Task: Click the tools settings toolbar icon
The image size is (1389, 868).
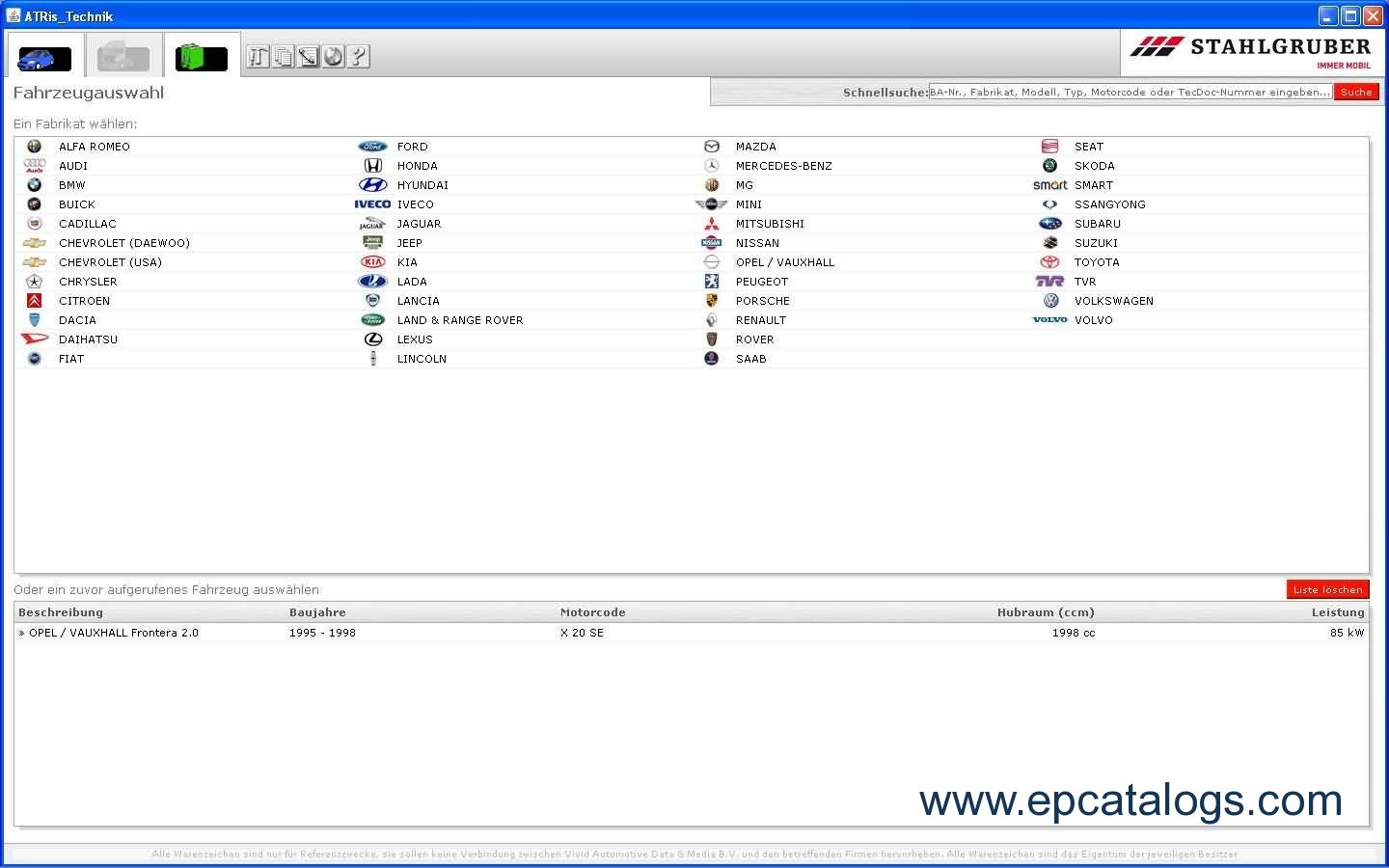Action: [x=258, y=57]
